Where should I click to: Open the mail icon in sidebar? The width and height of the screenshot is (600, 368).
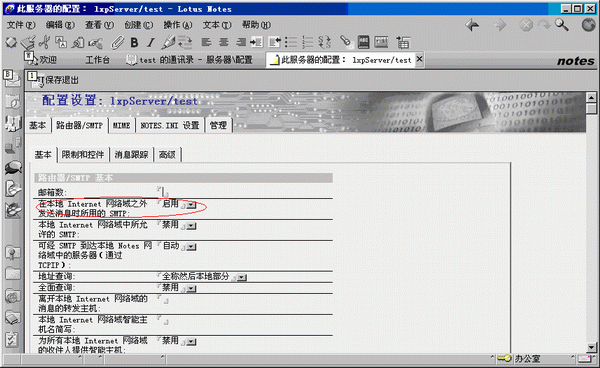click(12, 79)
